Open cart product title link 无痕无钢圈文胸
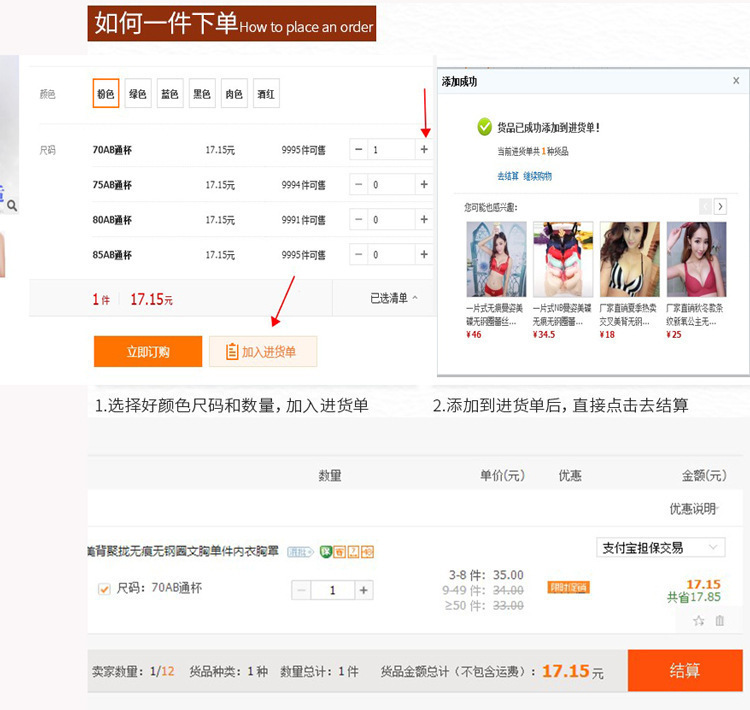This screenshot has height=710, width=750. click(x=183, y=551)
